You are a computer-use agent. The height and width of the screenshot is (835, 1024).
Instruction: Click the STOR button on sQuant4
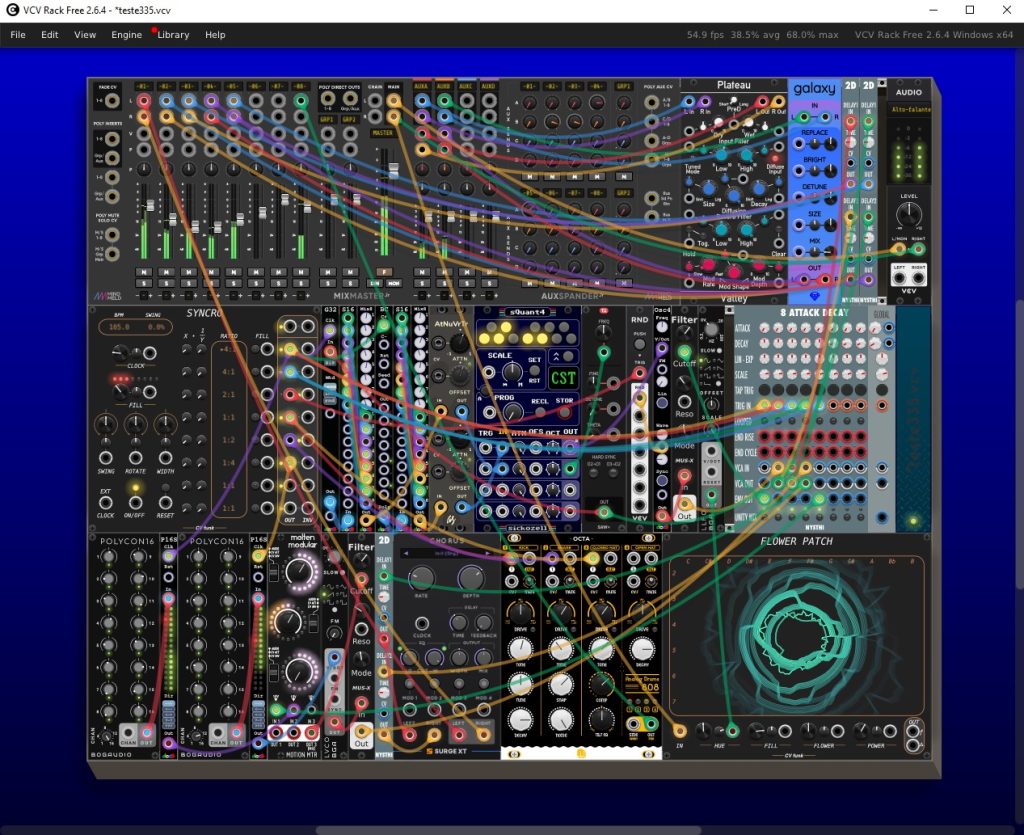(x=565, y=413)
